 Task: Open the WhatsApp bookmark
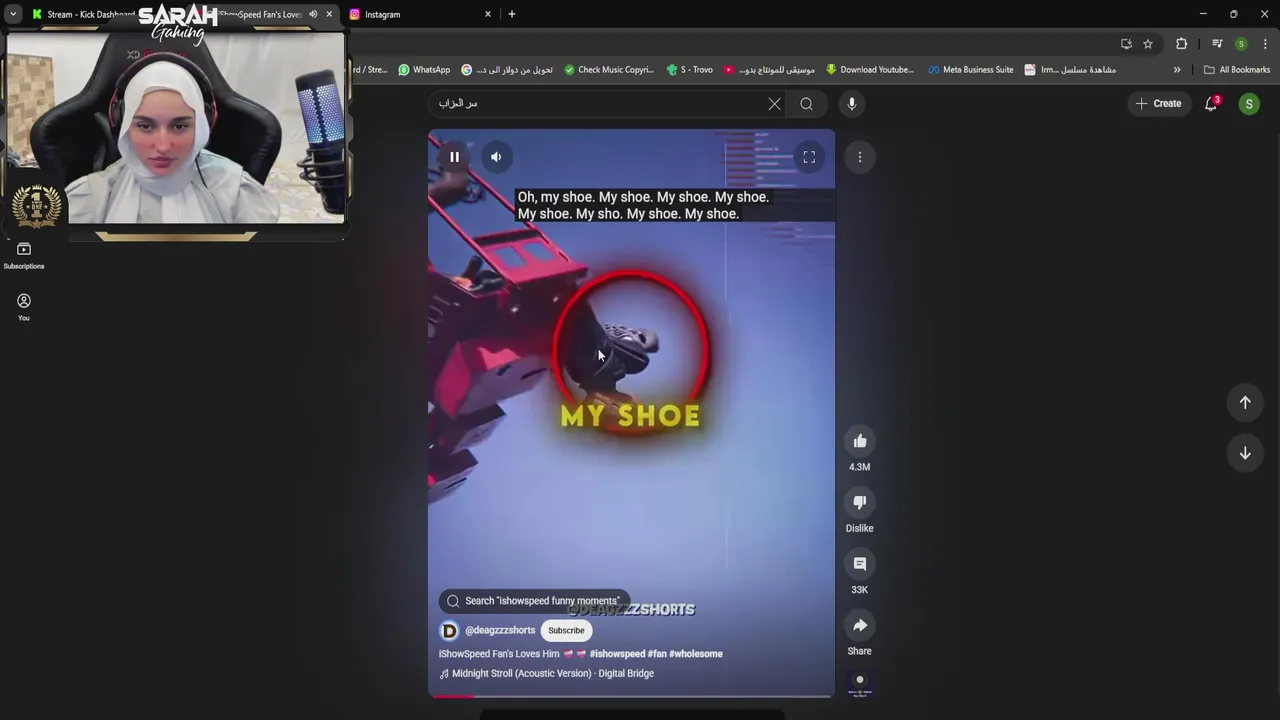tap(424, 70)
